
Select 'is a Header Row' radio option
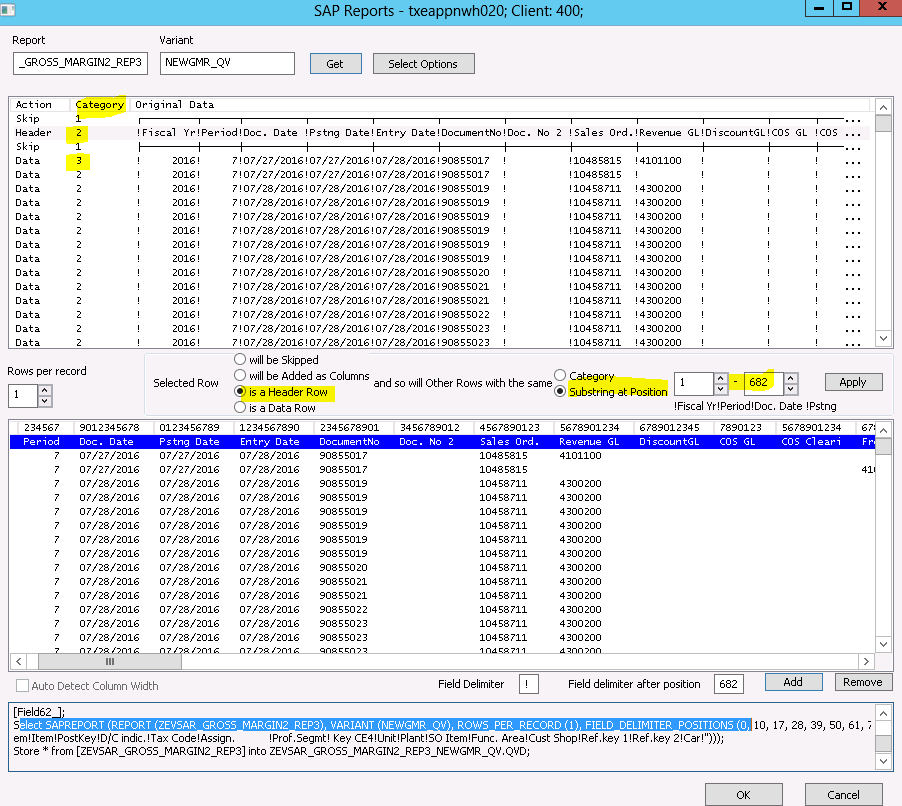pos(240,392)
